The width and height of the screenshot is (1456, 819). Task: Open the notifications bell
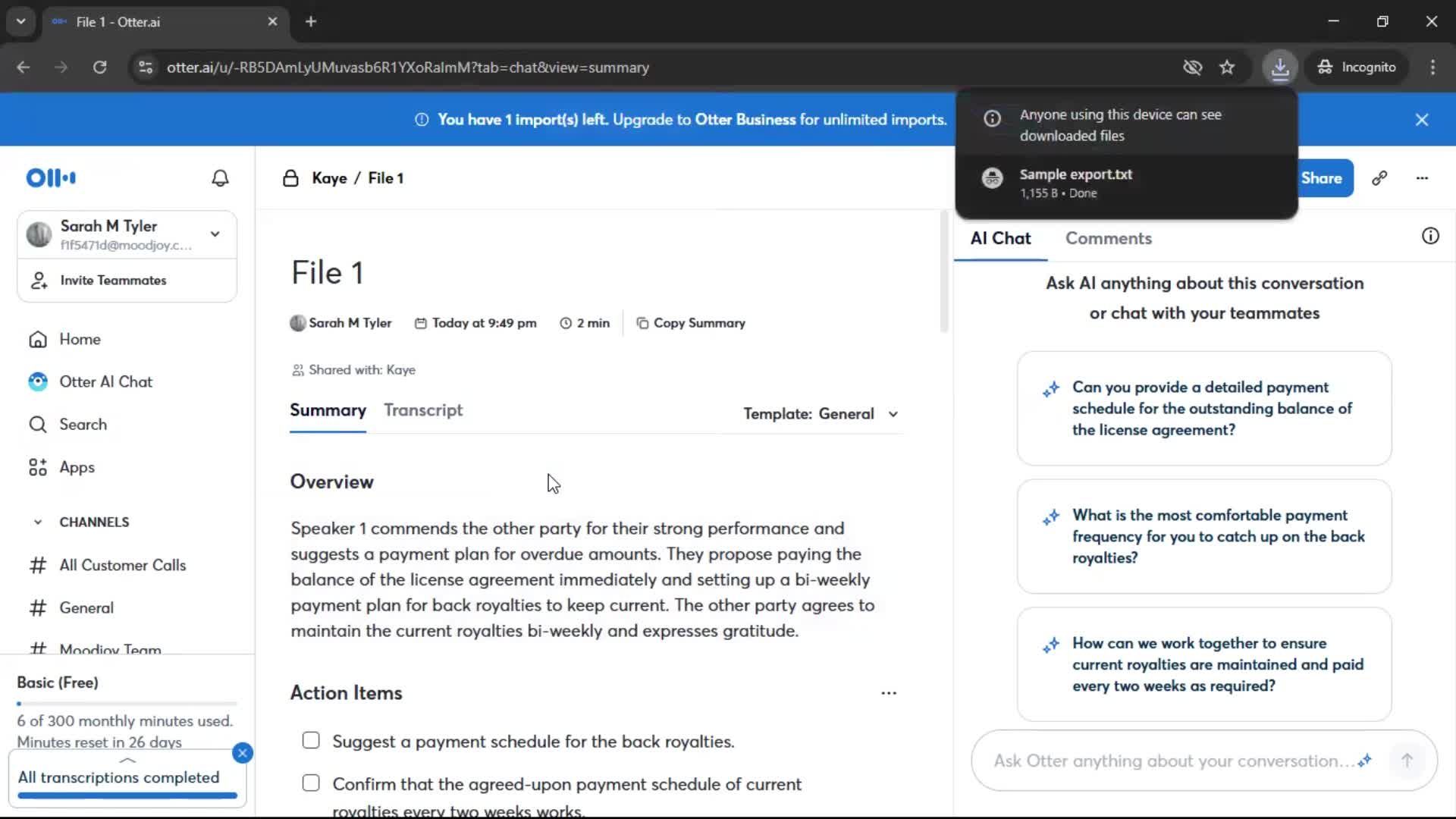pos(220,178)
